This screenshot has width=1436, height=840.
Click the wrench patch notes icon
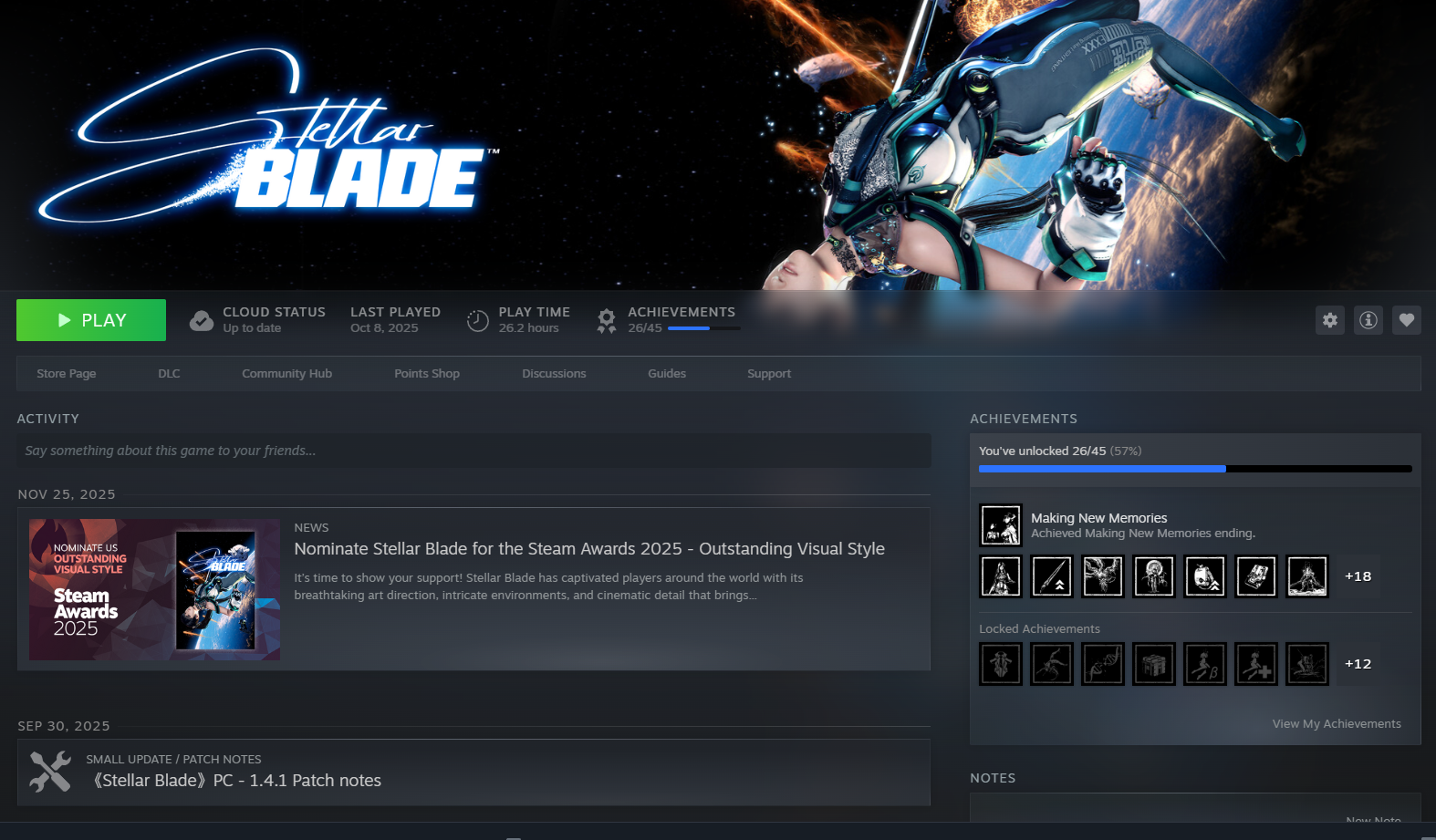pyautogui.click(x=50, y=772)
